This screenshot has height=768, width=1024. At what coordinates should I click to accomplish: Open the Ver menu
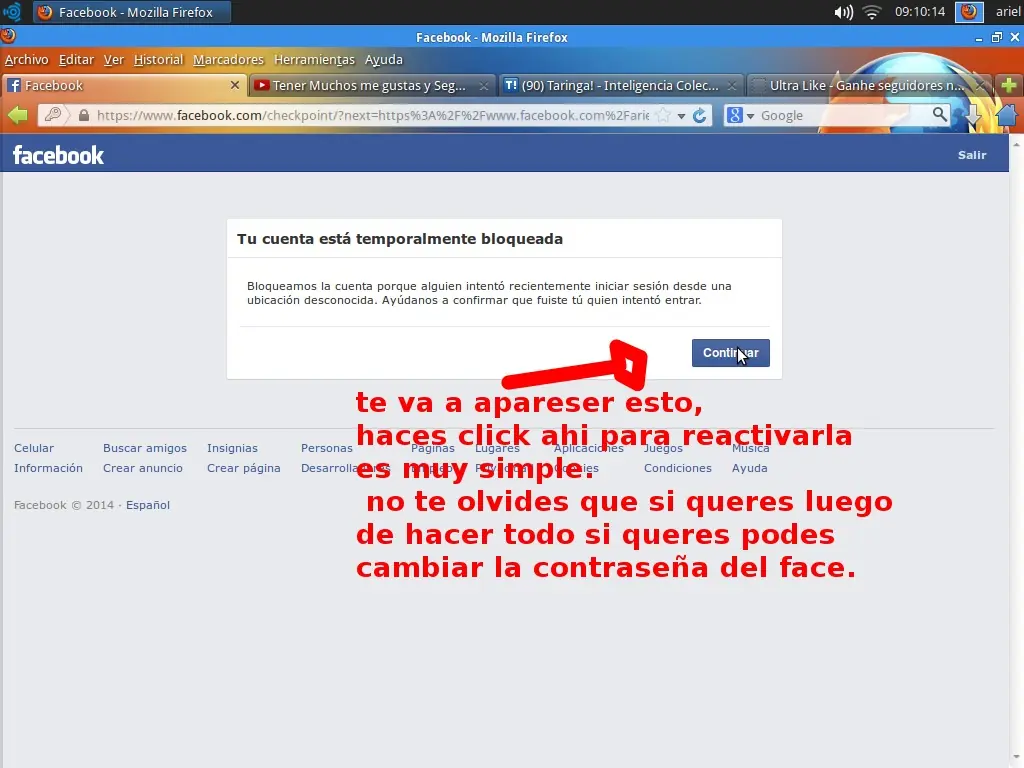(114, 59)
